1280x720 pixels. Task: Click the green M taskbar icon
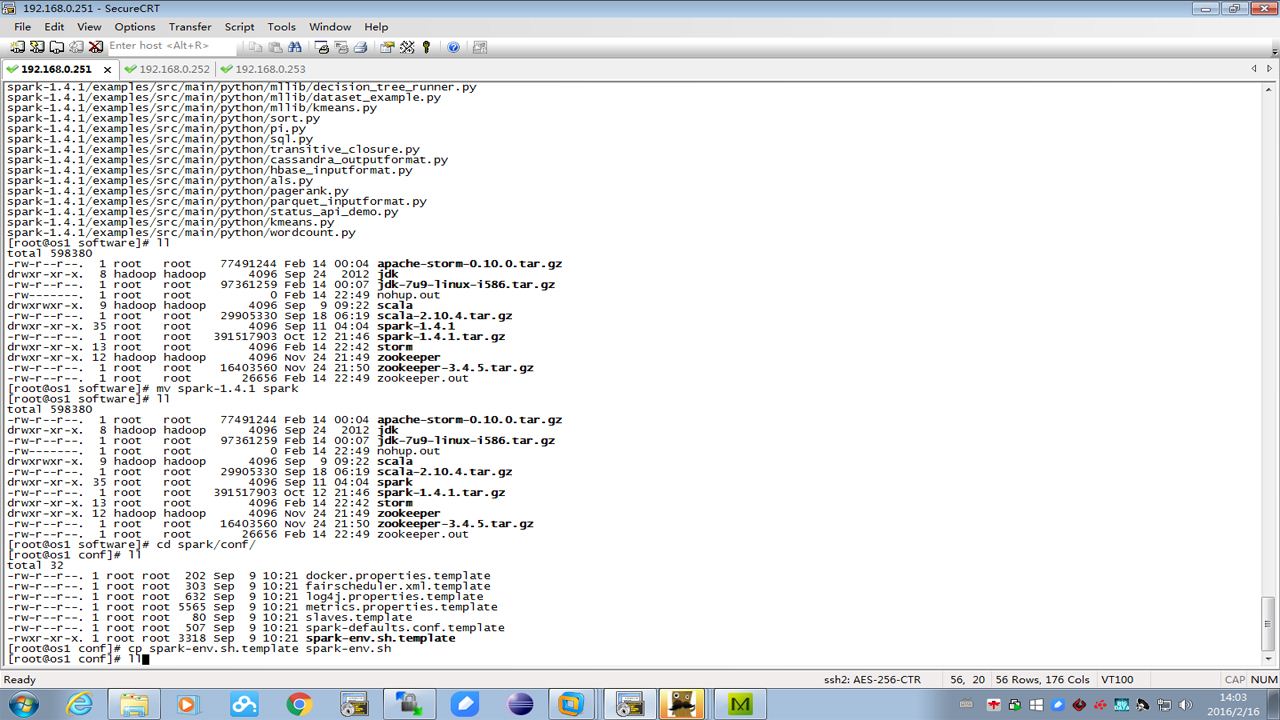tap(740, 704)
